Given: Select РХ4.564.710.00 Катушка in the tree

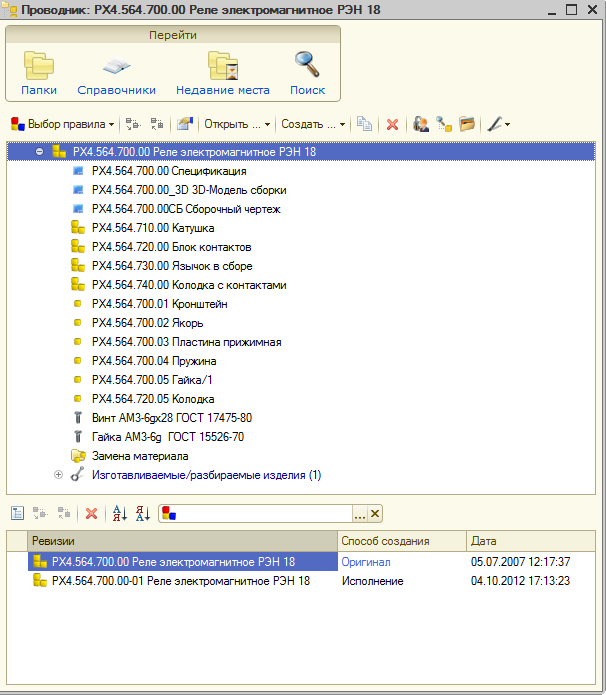Looking at the screenshot, I should pos(152,228).
